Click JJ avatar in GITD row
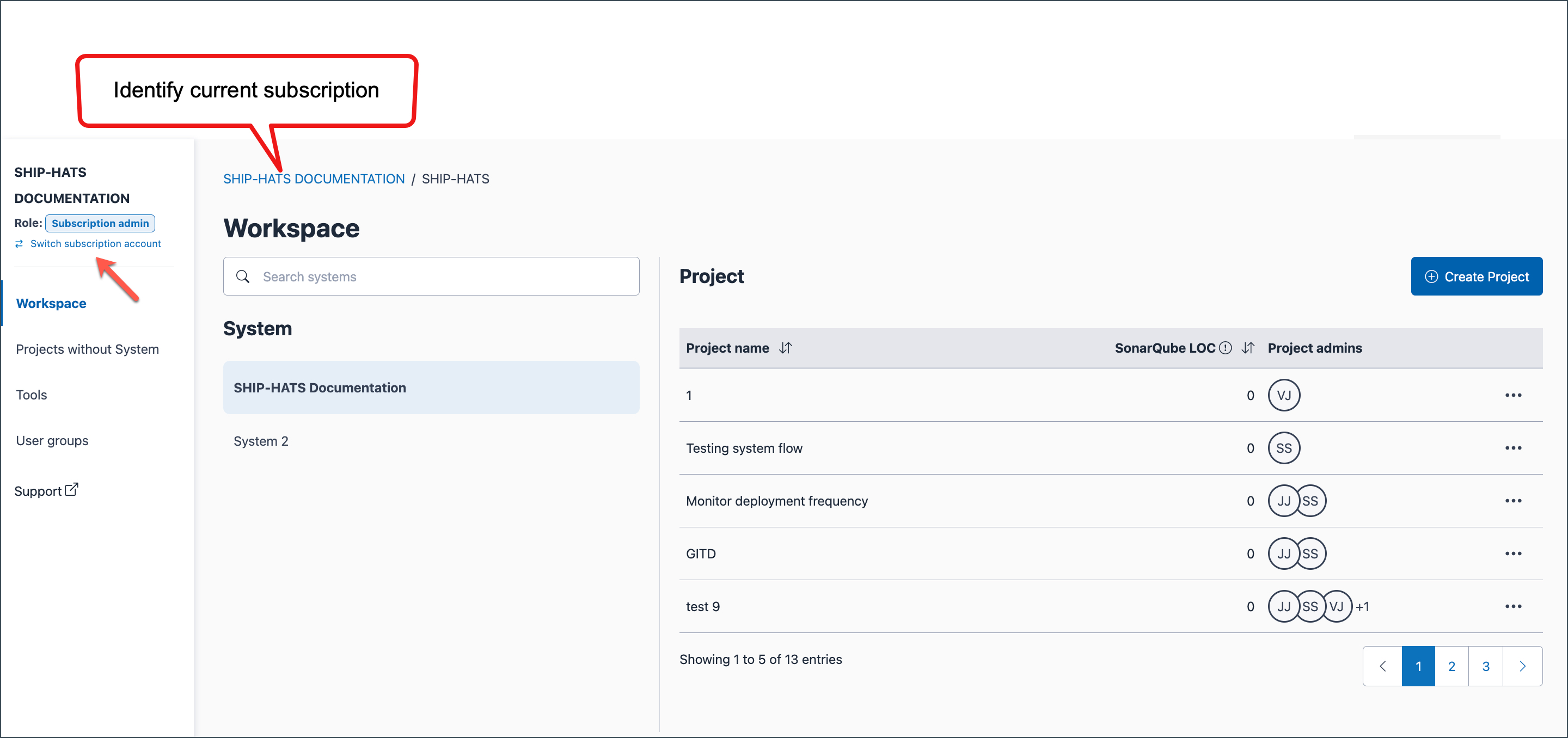This screenshot has height=738, width=1568. 1283,554
